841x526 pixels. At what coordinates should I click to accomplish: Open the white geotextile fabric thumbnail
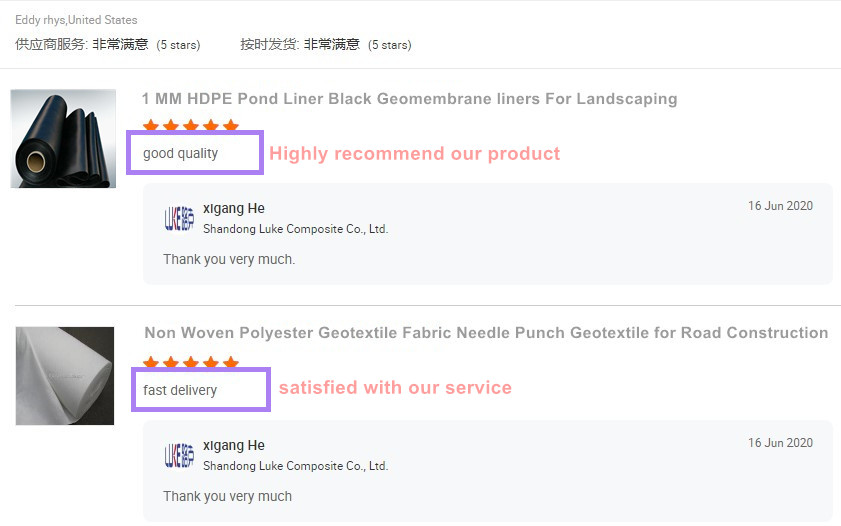click(64, 375)
